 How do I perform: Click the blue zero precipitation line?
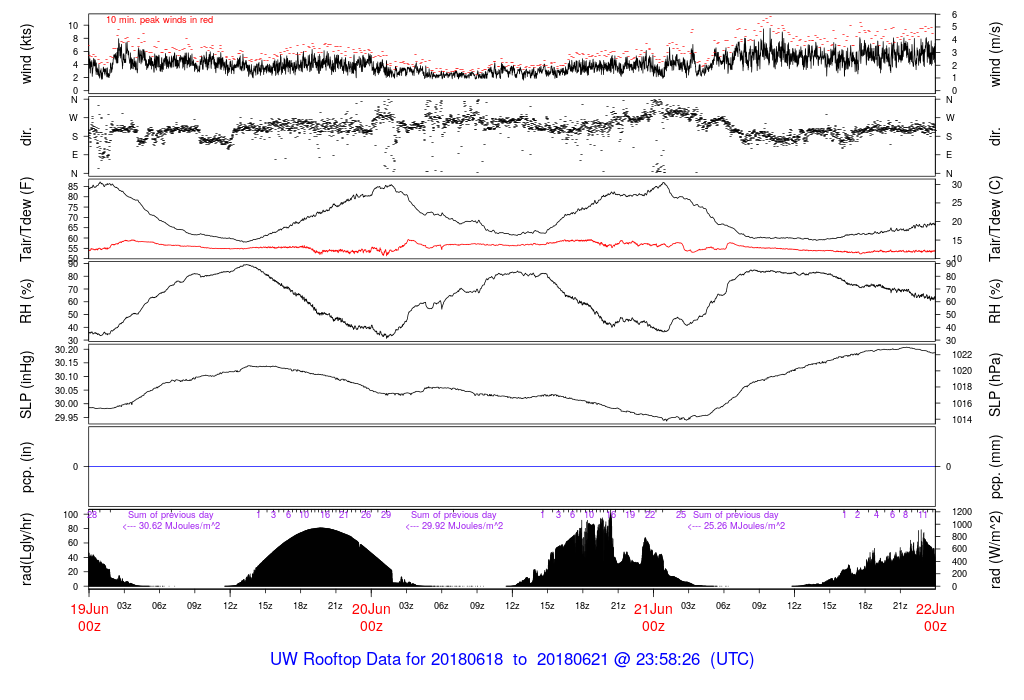coord(512,467)
